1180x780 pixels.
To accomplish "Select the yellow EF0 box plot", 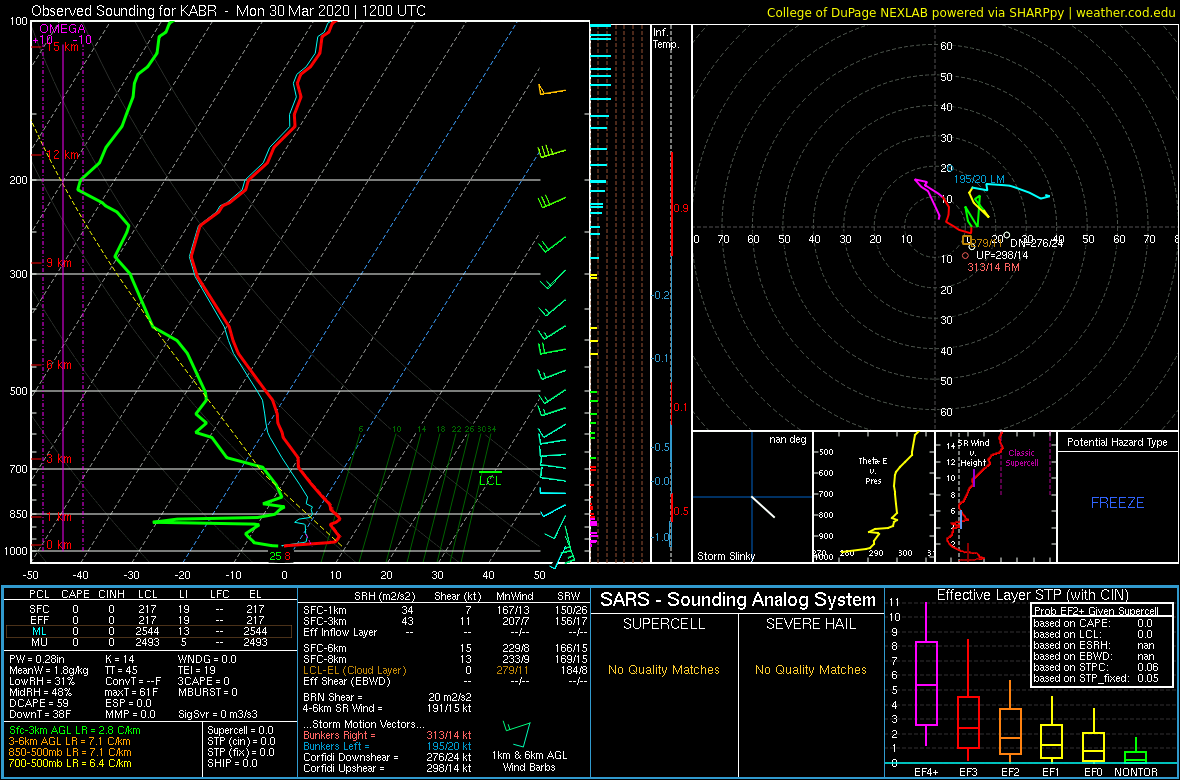I will [x=1093, y=734].
